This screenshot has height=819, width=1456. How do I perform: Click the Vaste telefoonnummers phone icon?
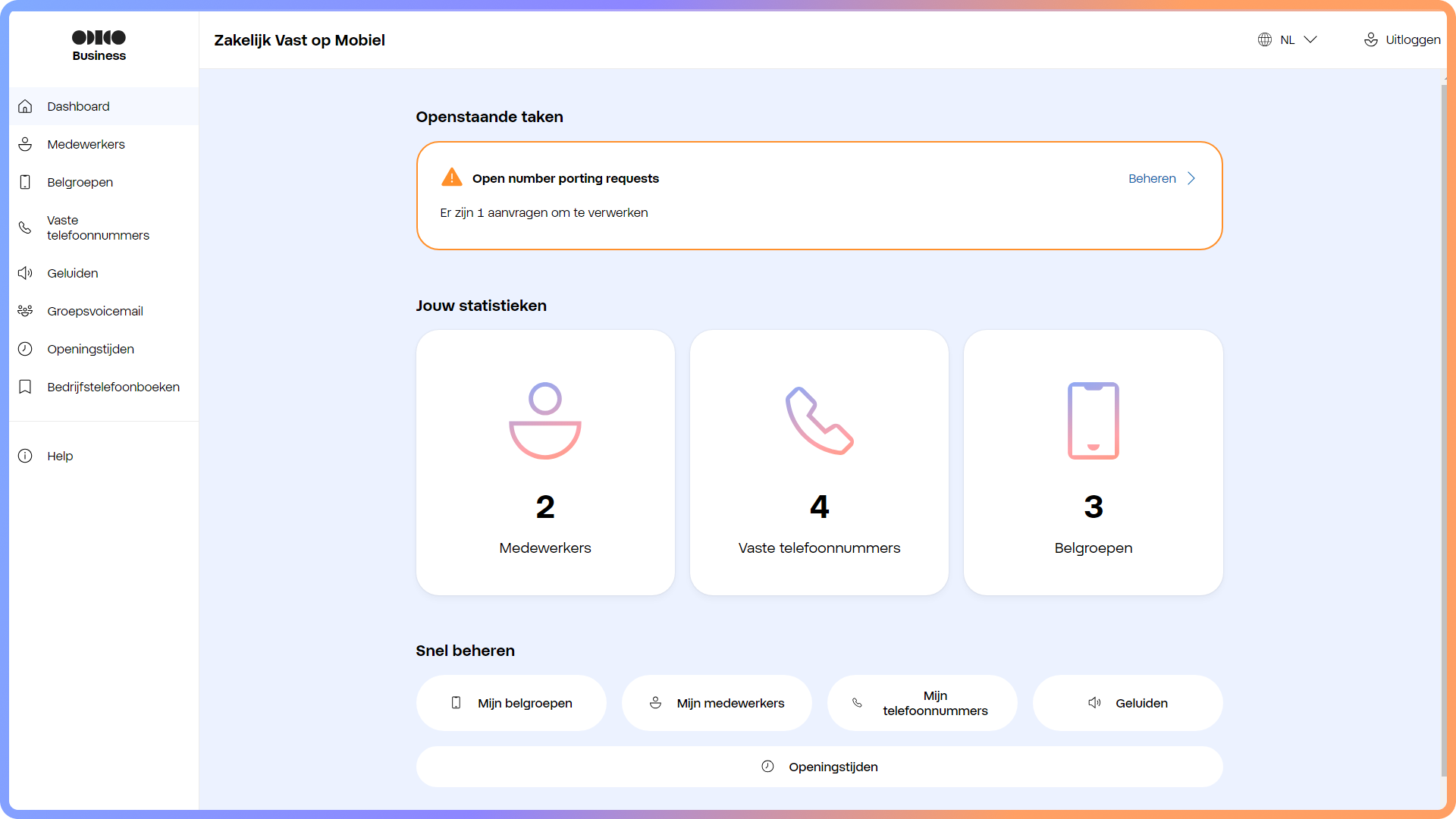coord(25,227)
